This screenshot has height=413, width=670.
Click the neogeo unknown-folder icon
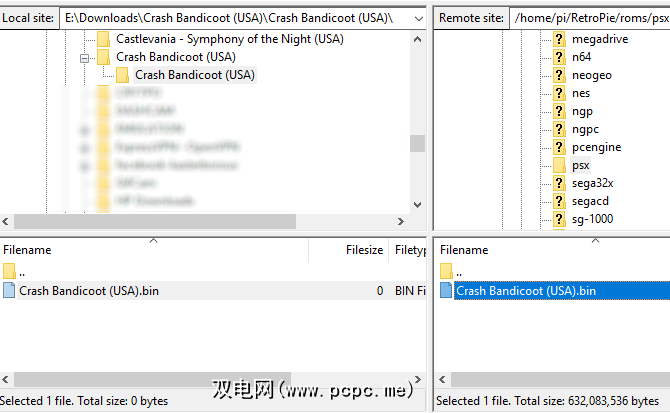click(x=559, y=75)
